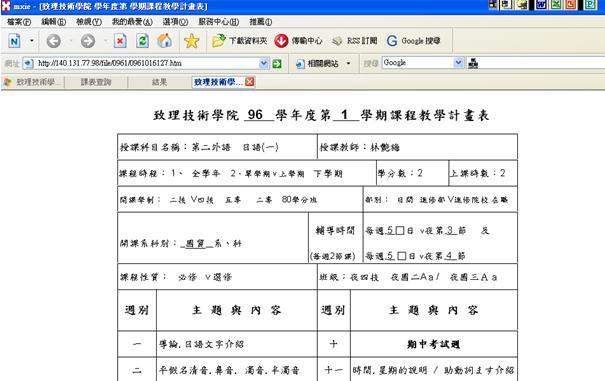Click the 期中考試週 cell
This screenshot has height=381, width=605.
pos(434,344)
